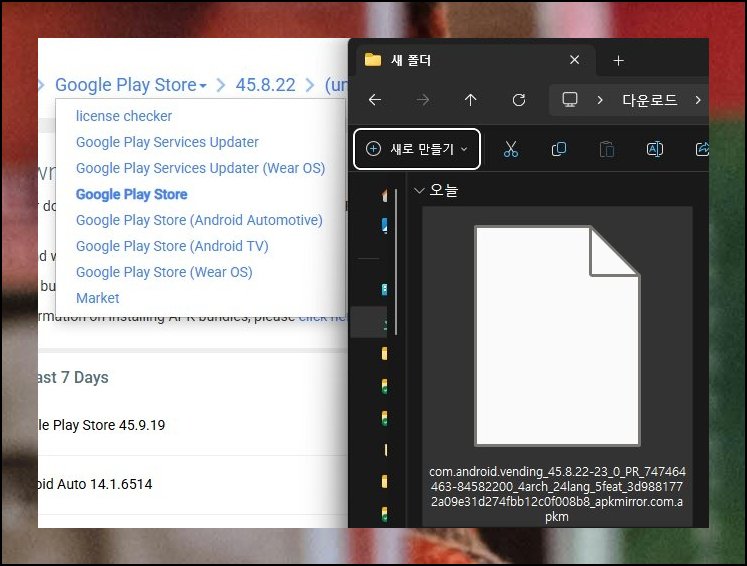747x566 pixels.
Task: Add a new Explorer tab
Action: (618, 61)
